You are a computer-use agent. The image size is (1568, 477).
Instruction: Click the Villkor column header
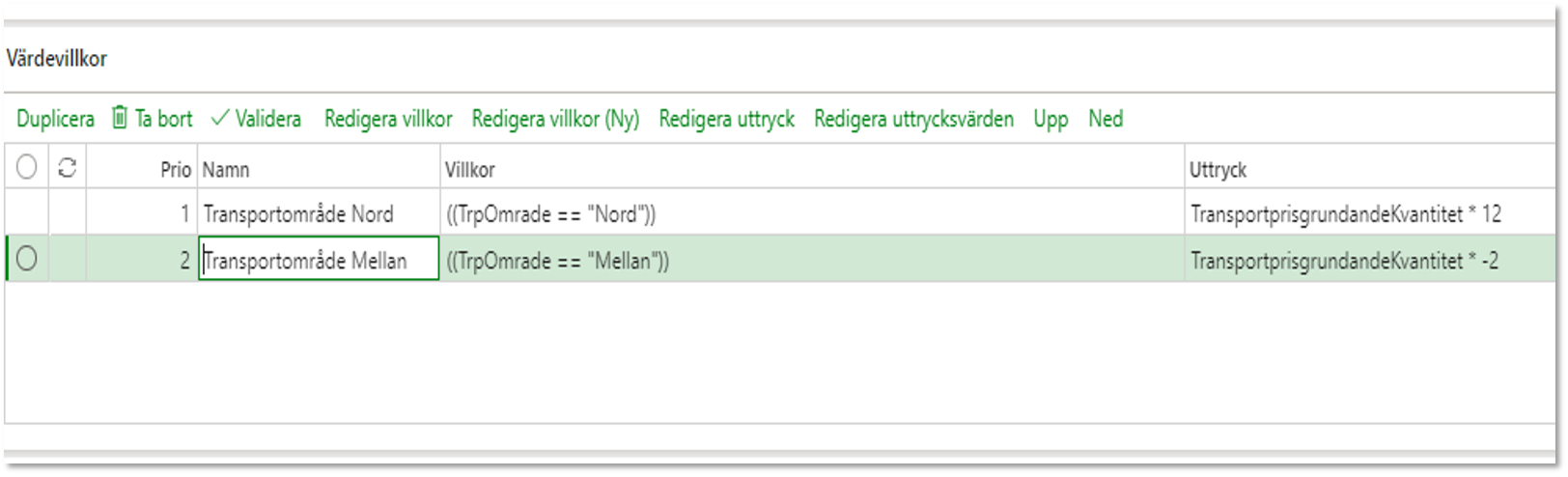pyautogui.click(x=812, y=169)
